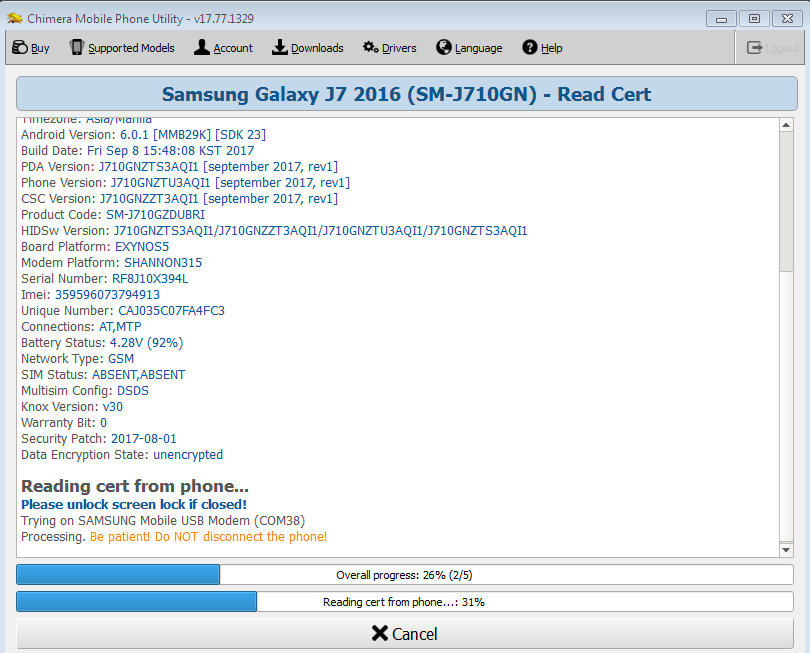Click SIM Status ABSENT,ABSENT value
This screenshot has height=653, width=810.
click(x=138, y=375)
